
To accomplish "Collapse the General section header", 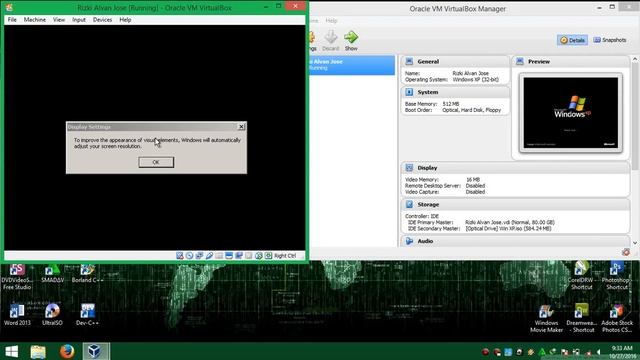I will click(x=455, y=61).
